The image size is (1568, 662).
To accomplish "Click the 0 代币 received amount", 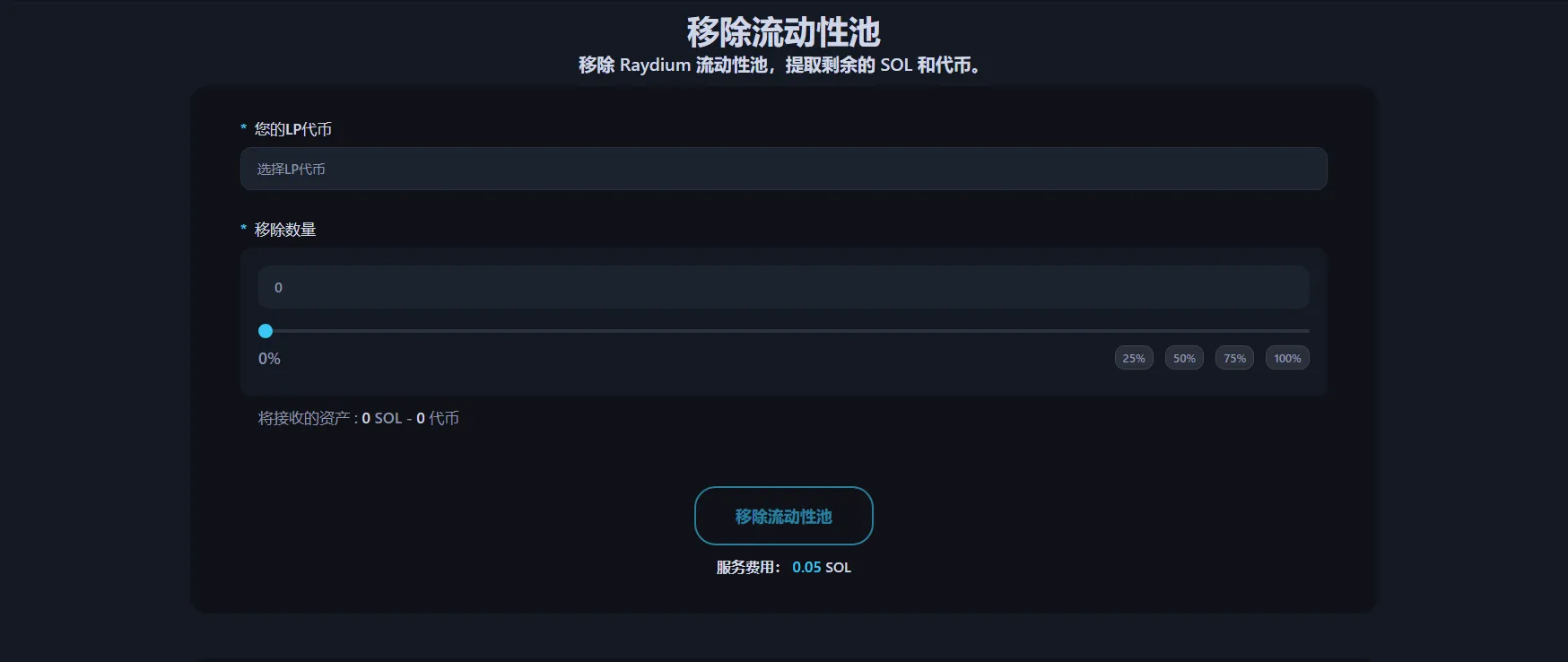I will point(438,418).
